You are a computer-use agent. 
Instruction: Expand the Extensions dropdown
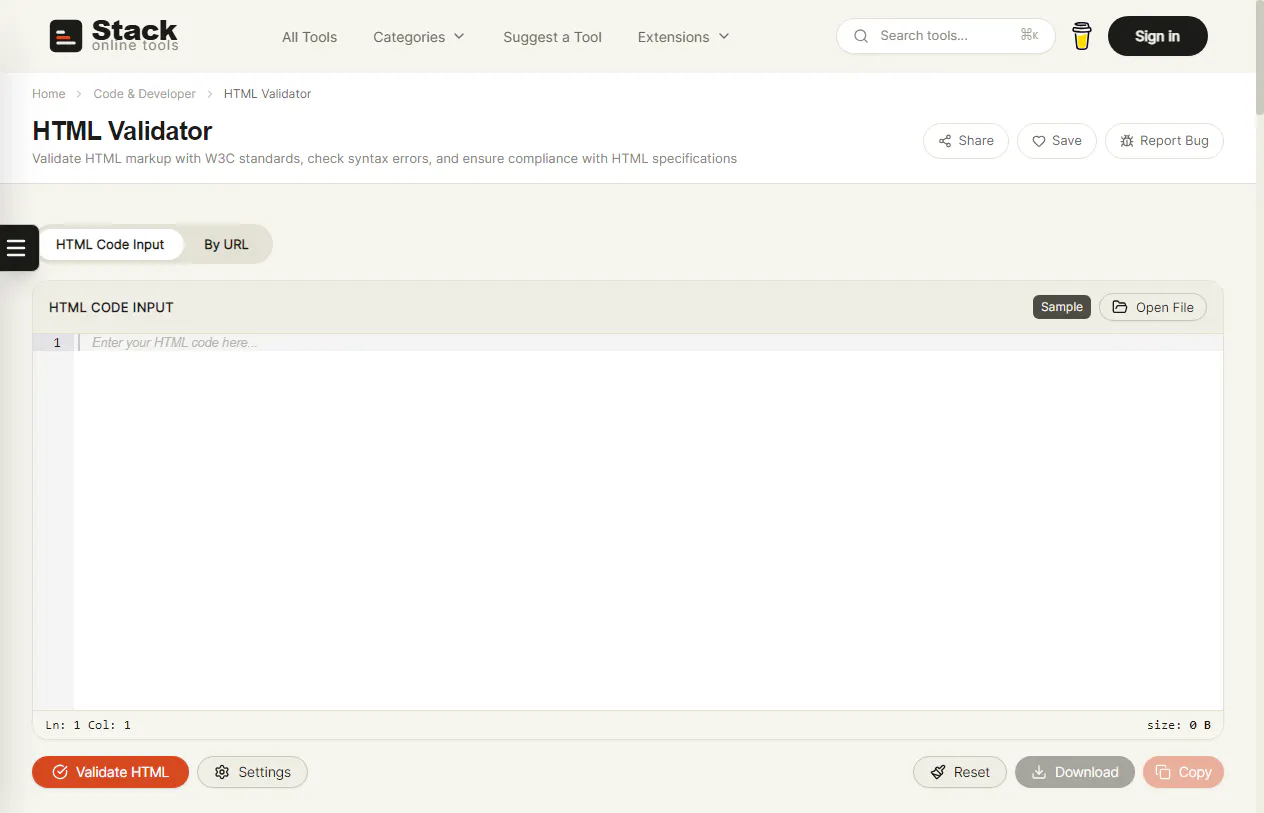click(684, 37)
